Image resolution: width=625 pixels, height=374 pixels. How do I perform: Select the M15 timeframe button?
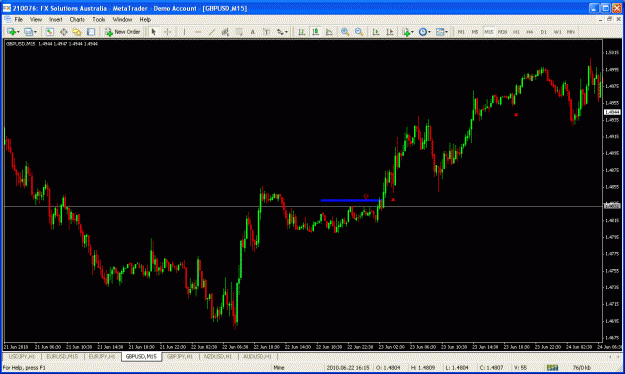pos(489,32)
